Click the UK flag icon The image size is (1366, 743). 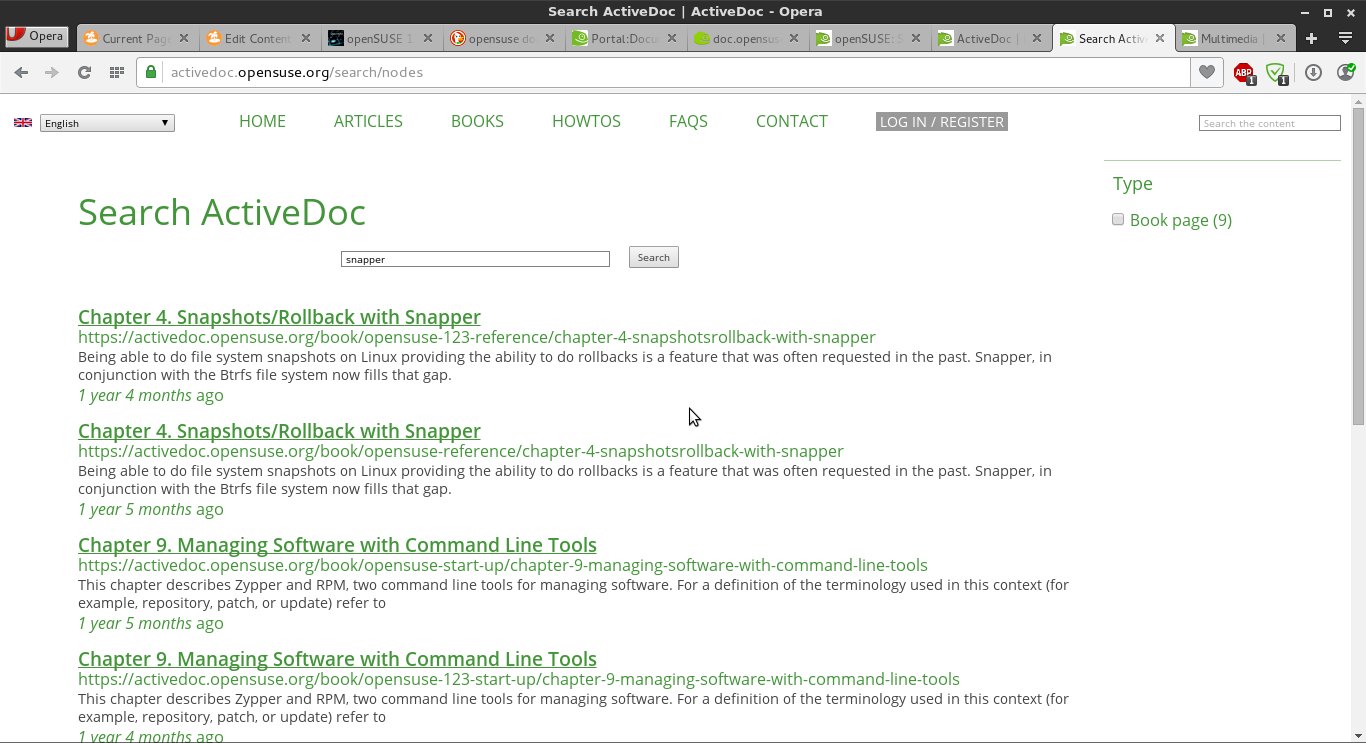(x=23, y=122)
